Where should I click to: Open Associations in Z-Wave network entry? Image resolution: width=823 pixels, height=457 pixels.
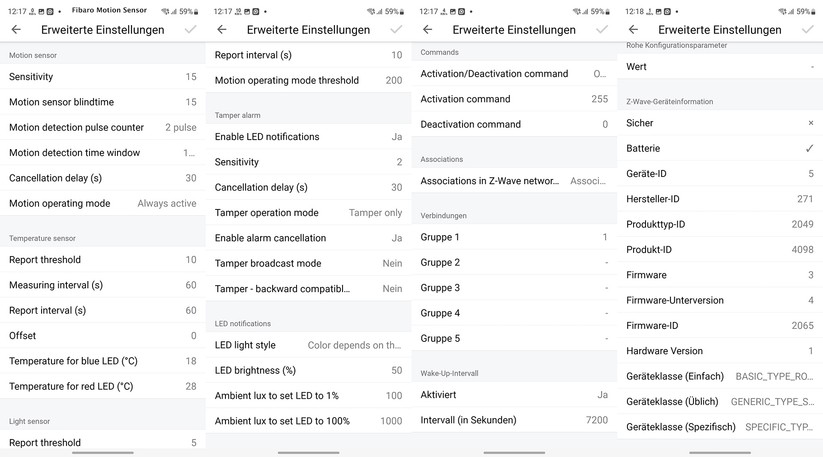[514, 181]
